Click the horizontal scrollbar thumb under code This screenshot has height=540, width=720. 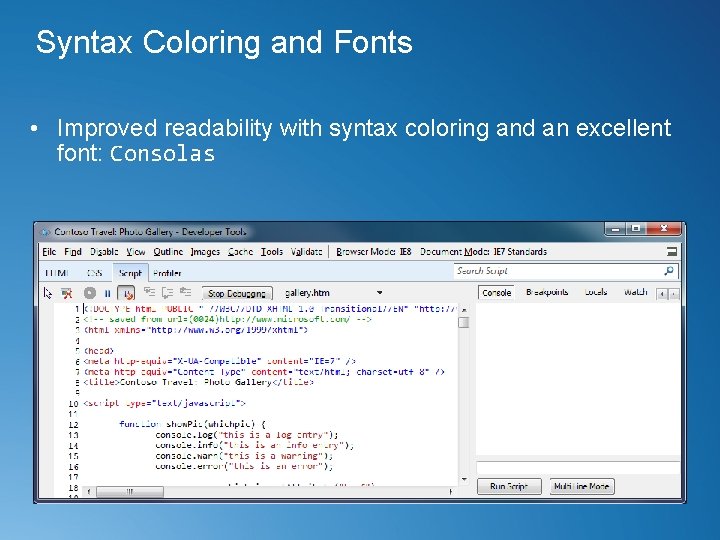pos(130,492)
